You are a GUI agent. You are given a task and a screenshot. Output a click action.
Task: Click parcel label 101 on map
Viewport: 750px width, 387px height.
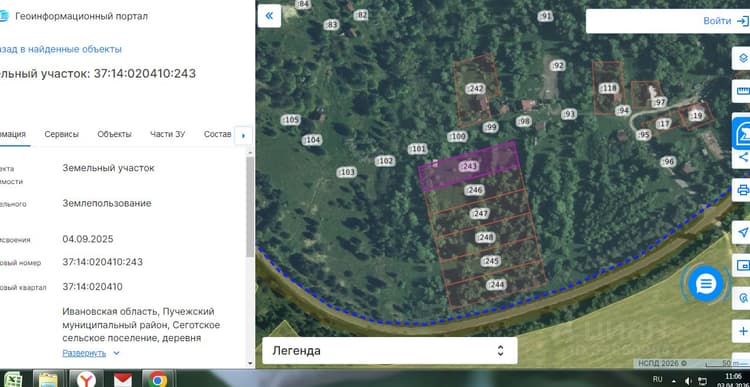point(418,149)
